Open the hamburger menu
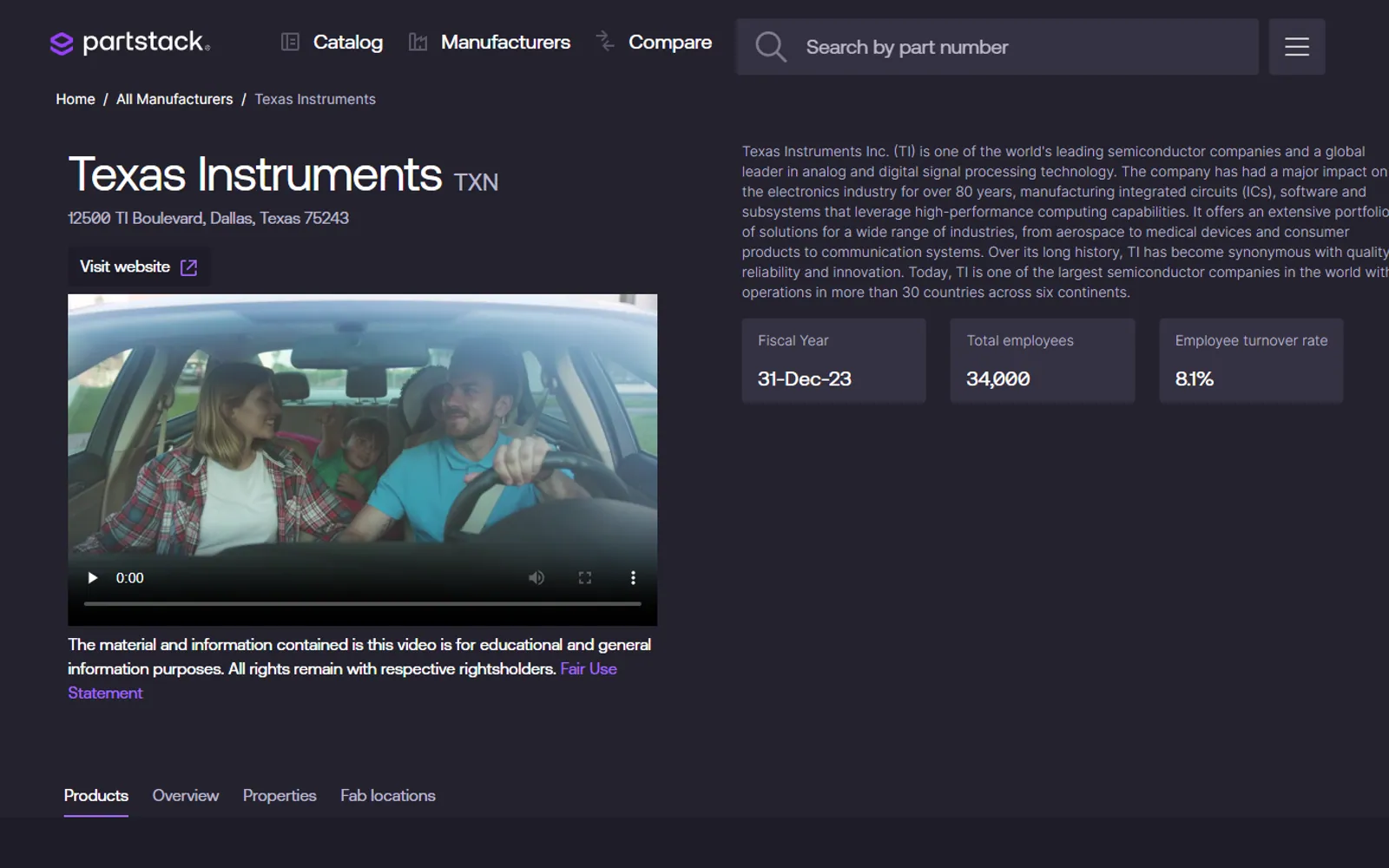Viewport: 1389px width, 868px height. click(x=1296, y=47)
